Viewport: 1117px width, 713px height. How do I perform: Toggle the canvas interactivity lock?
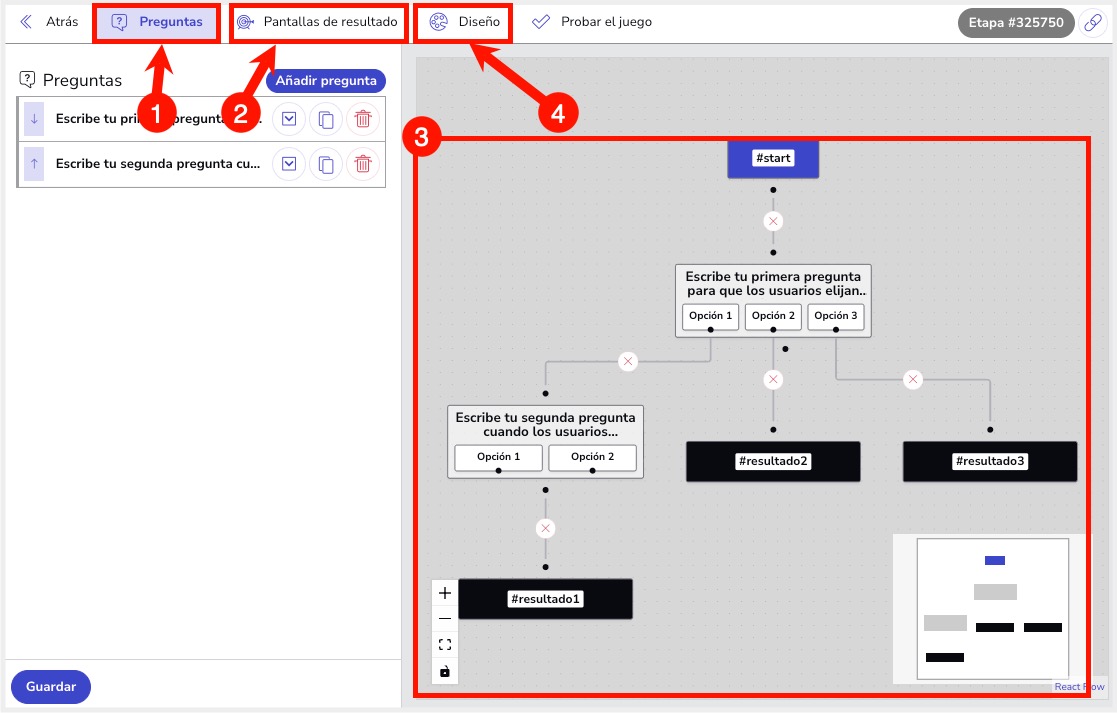[445, 671]
